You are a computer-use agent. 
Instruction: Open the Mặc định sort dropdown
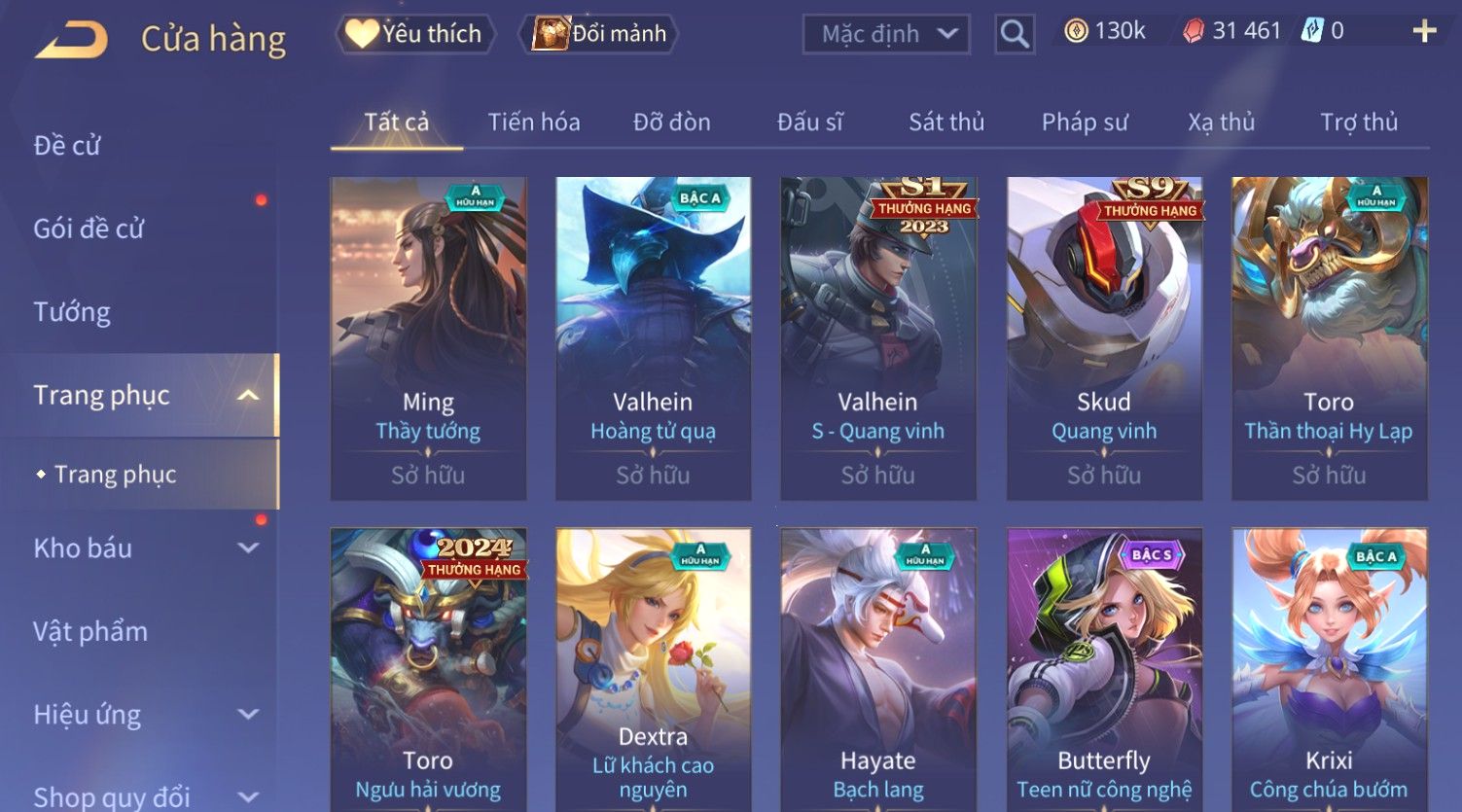886,34
